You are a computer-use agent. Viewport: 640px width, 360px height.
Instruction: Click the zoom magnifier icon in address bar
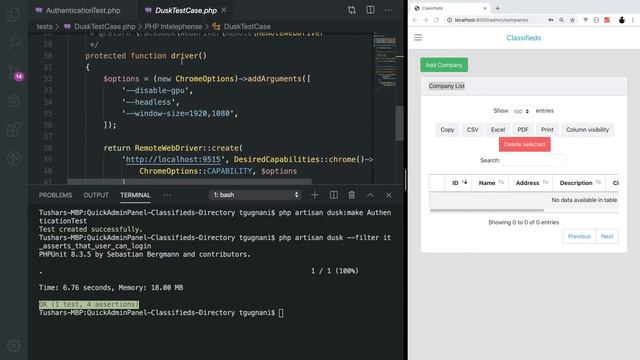pos(562,20)
